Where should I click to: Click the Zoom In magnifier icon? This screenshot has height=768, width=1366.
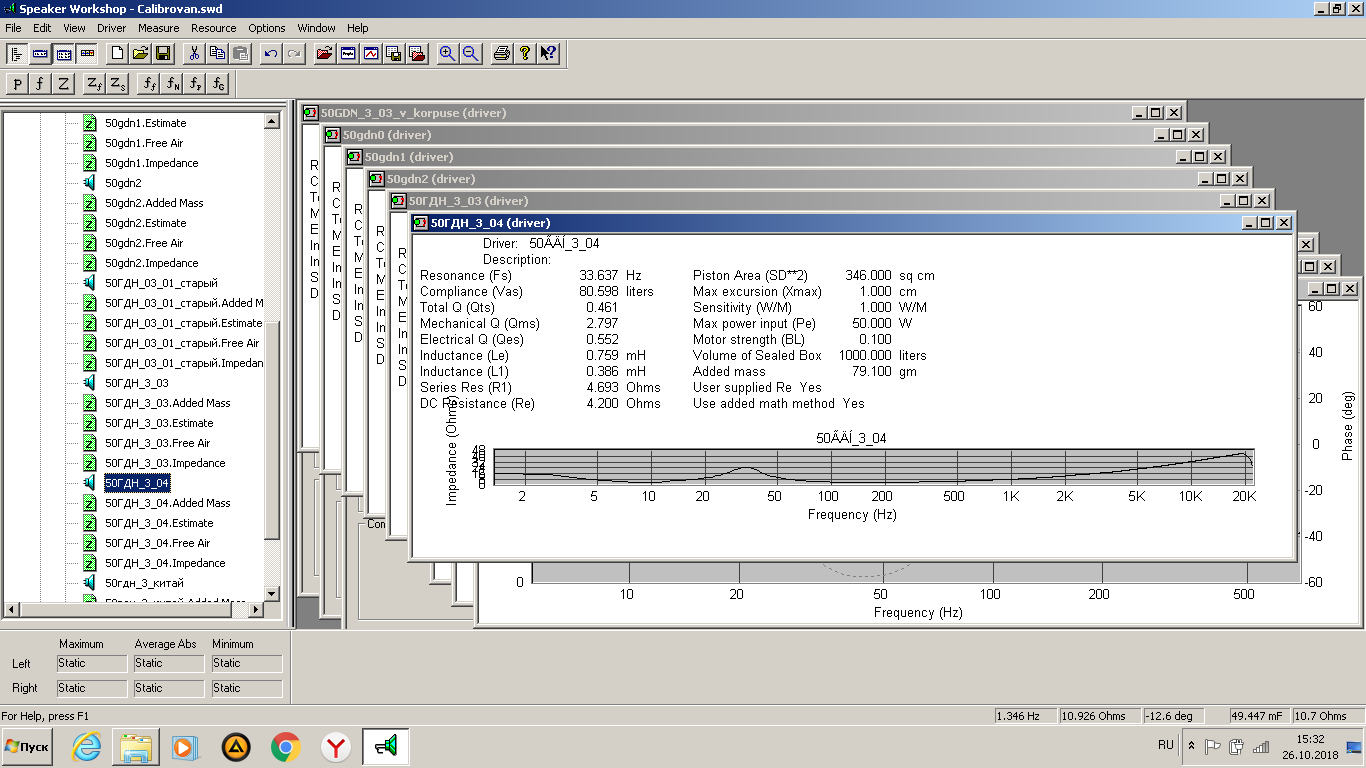pyautogui.click(x=447, y=54)
